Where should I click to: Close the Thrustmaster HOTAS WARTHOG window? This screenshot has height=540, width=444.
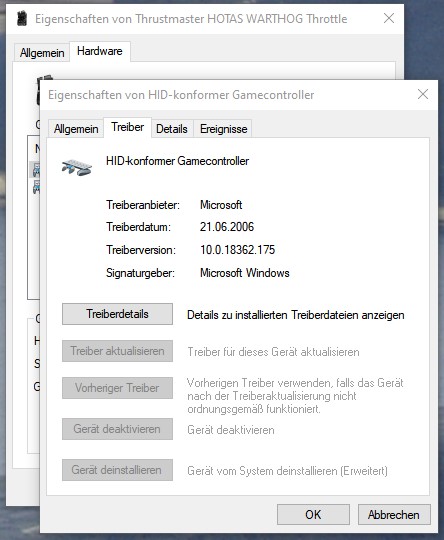click(x=389, y=18)
